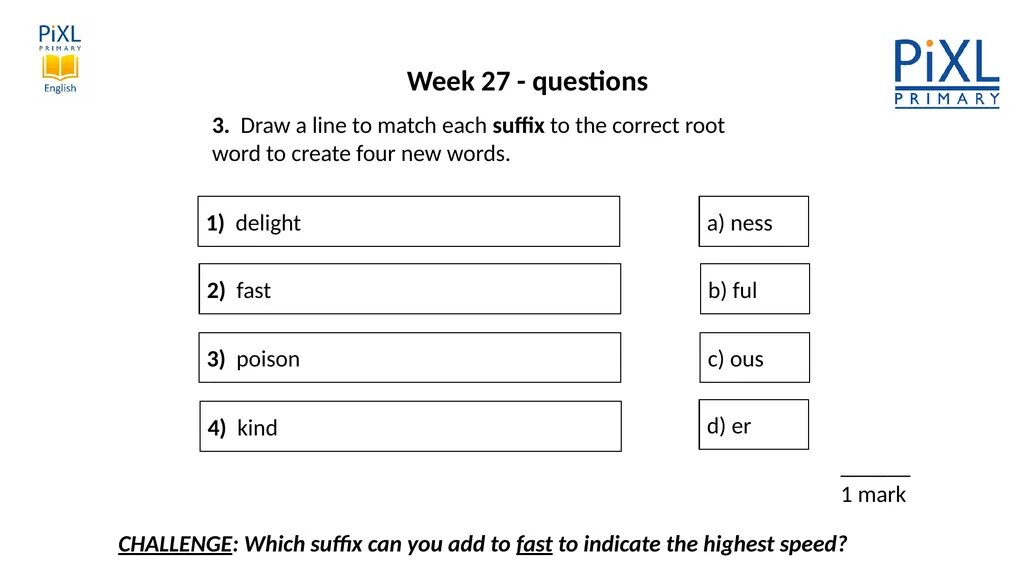
Task: Click the question number '3.' label
Action: coord(221,125)
